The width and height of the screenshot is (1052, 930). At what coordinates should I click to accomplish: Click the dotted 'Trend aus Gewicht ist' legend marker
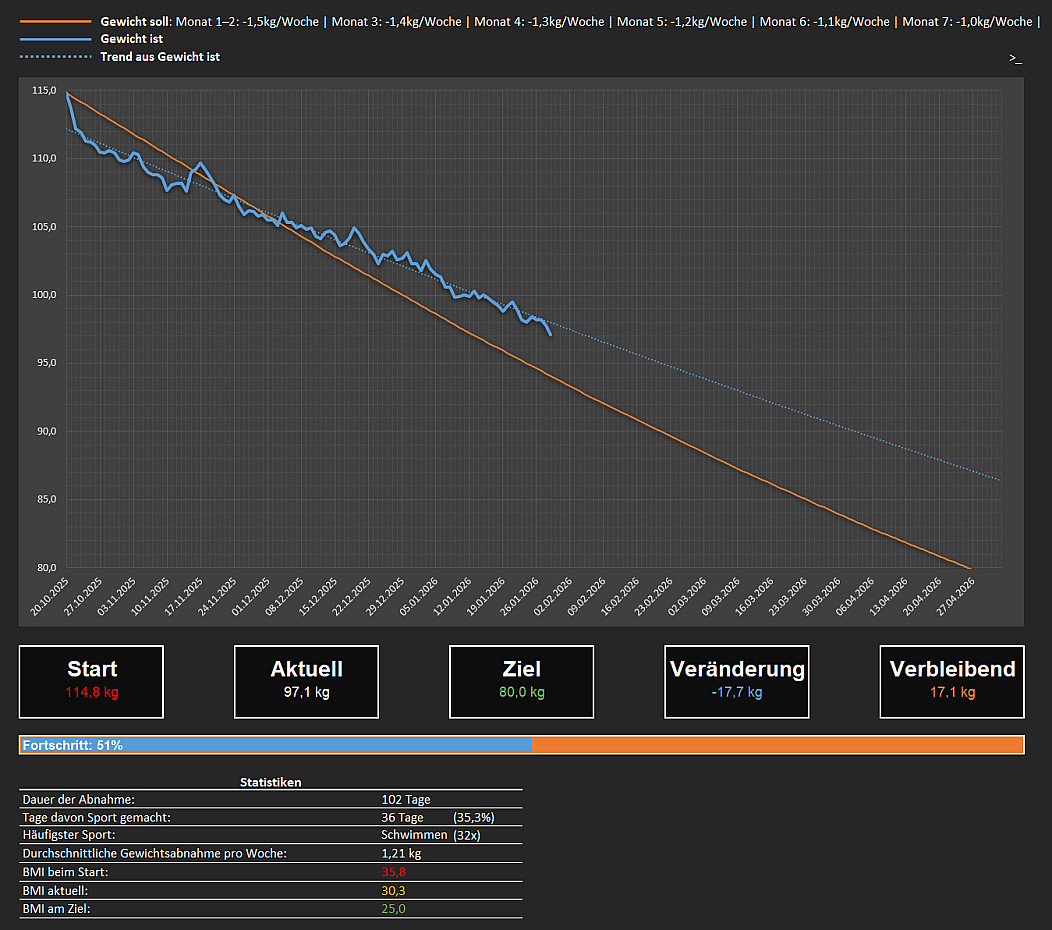[54, 57]
